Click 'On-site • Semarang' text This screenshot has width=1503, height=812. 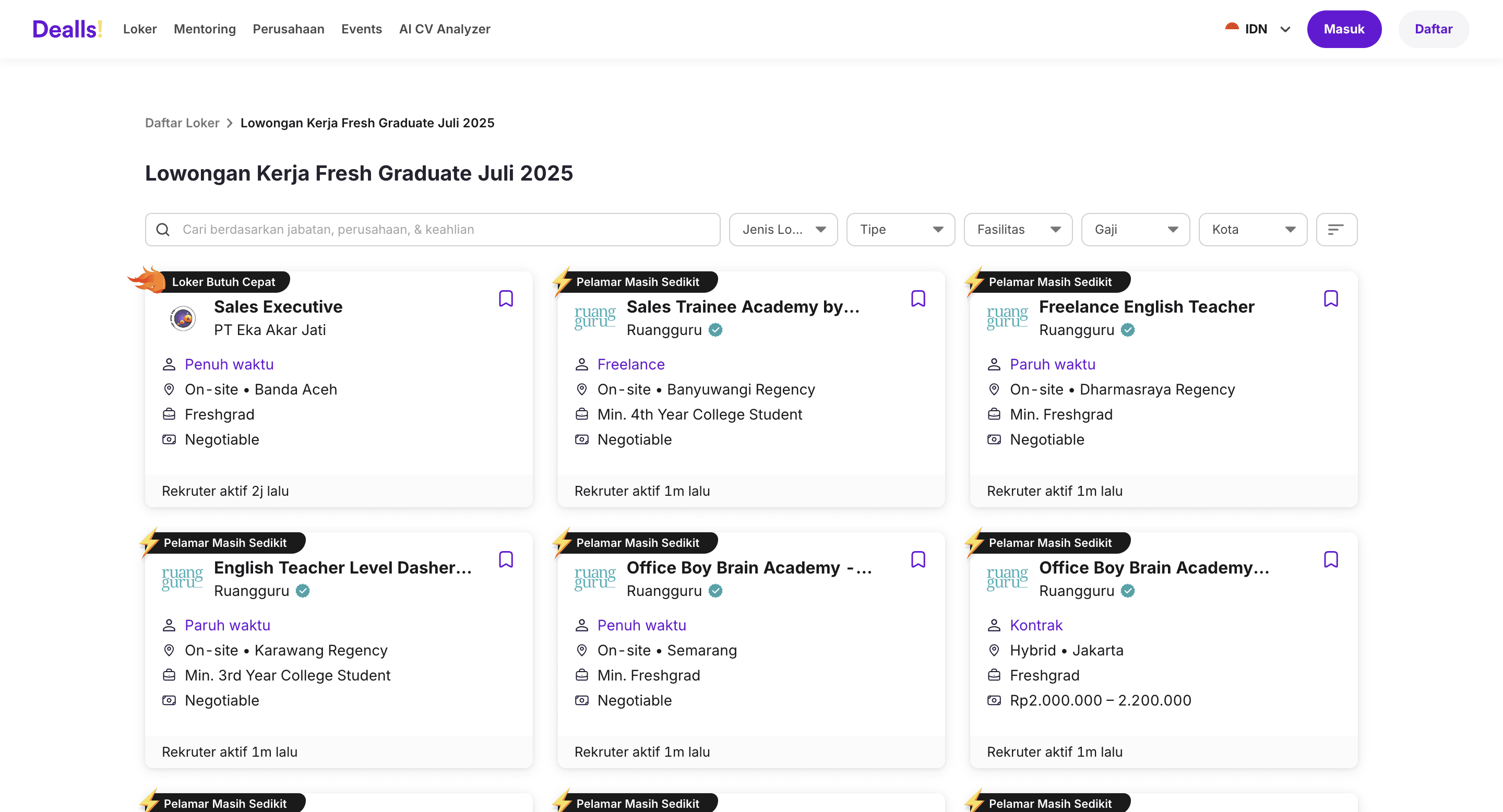(x=667, y=650)
